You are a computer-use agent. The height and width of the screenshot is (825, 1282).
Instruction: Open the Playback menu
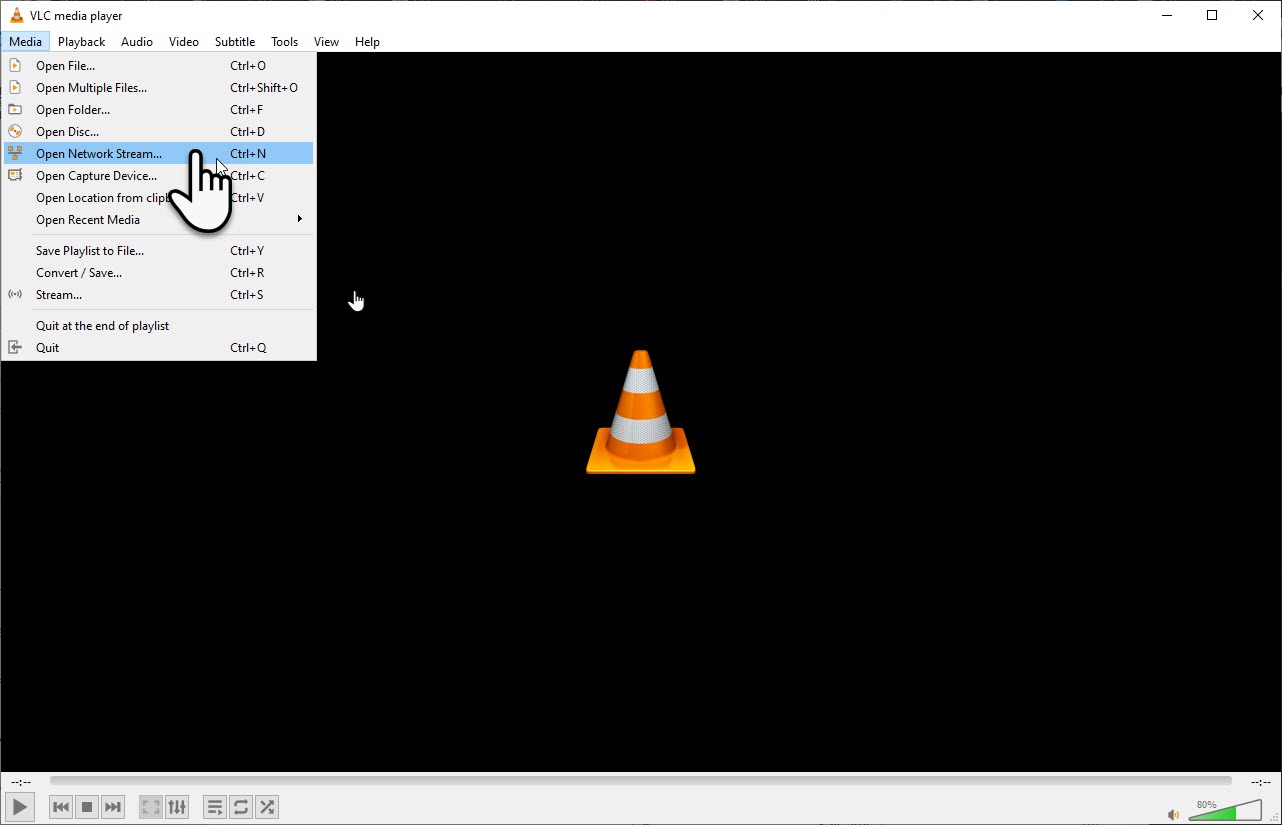pyautogui.click(x=81, y=42)
